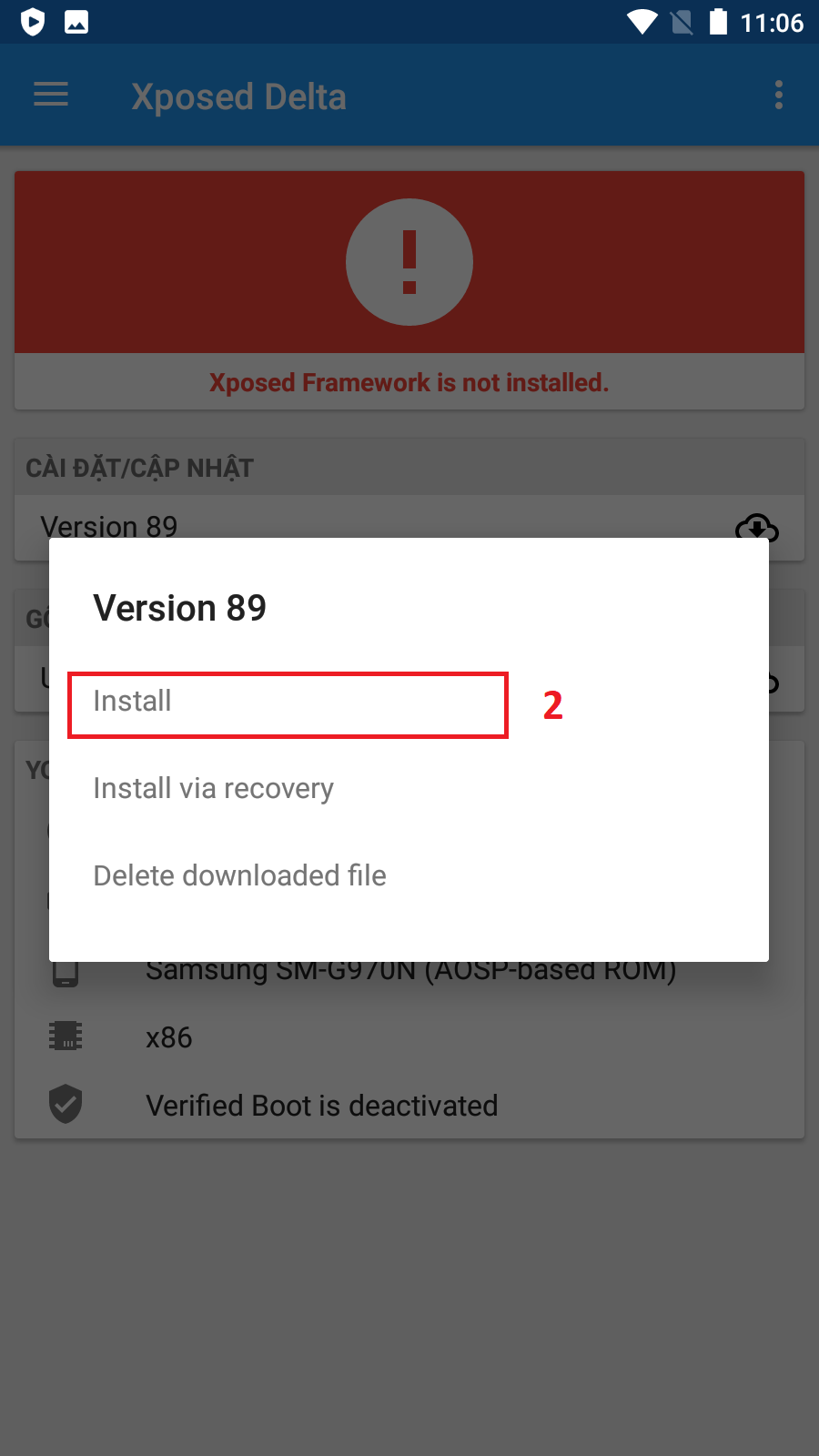Tap the cloud download icon for Version 89
Screen dimensions: 819x1456
[x=756, y=527]
